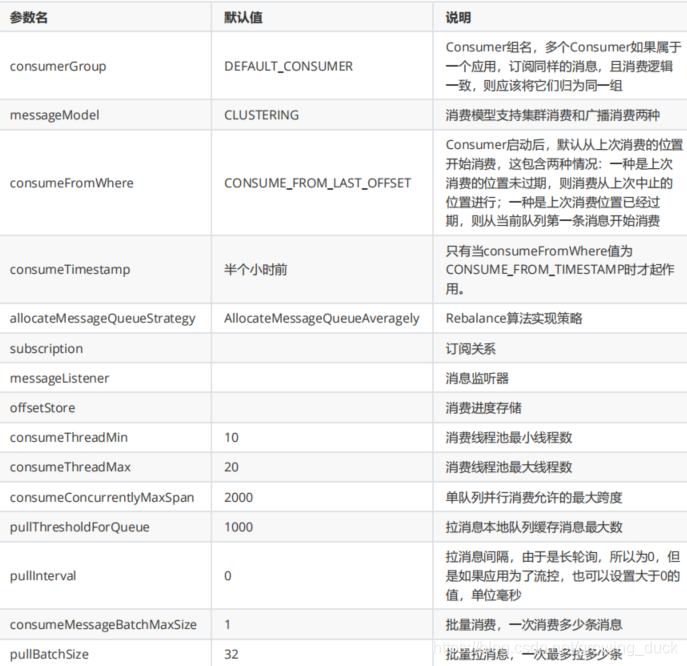The width and height of the screenshot is (687, 666).
Task: Select the consumeThreadMin parameter name
Action: click(x=68, y=437)
